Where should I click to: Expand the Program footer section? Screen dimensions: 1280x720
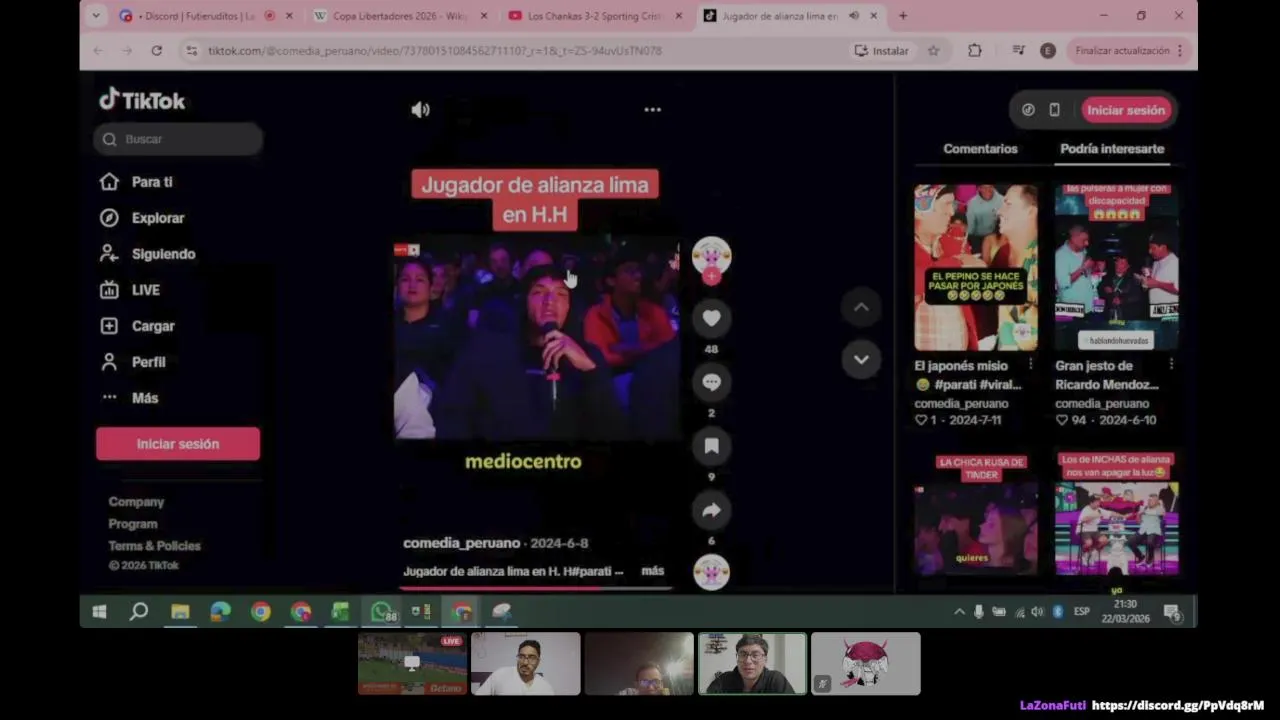point(133,524)
